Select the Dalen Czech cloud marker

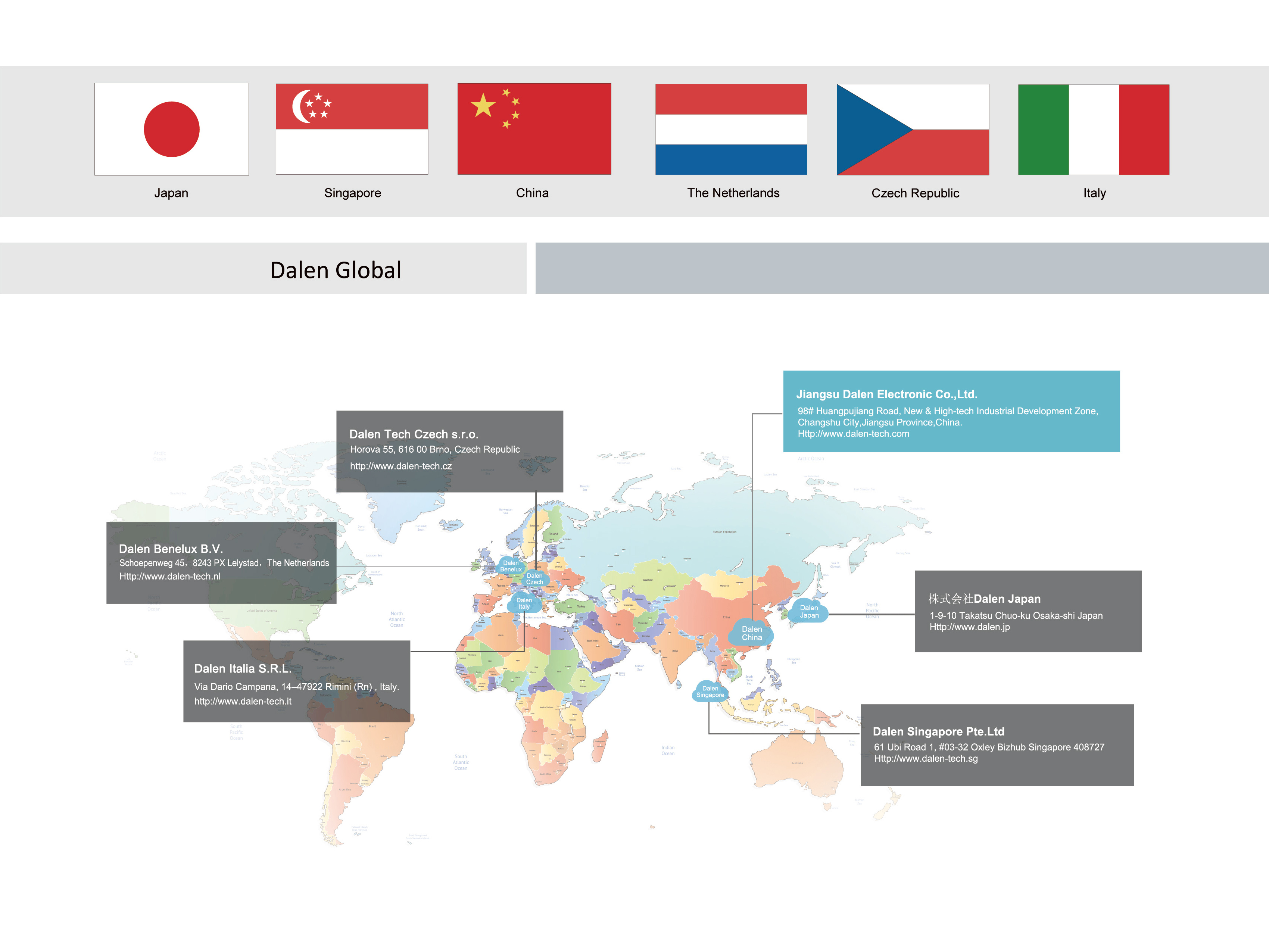(x=535, y=579)
